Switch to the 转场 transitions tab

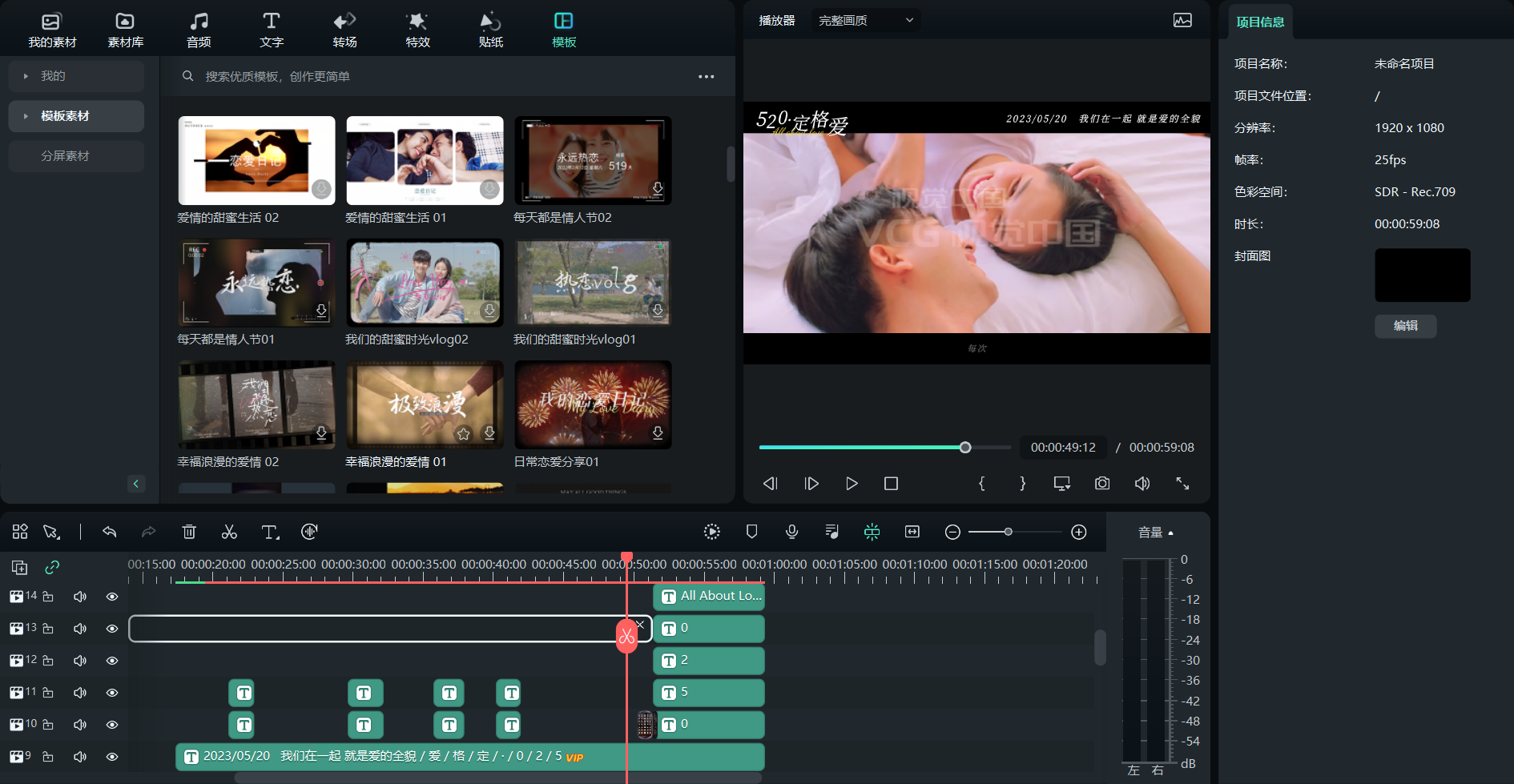tap(344, 30)
